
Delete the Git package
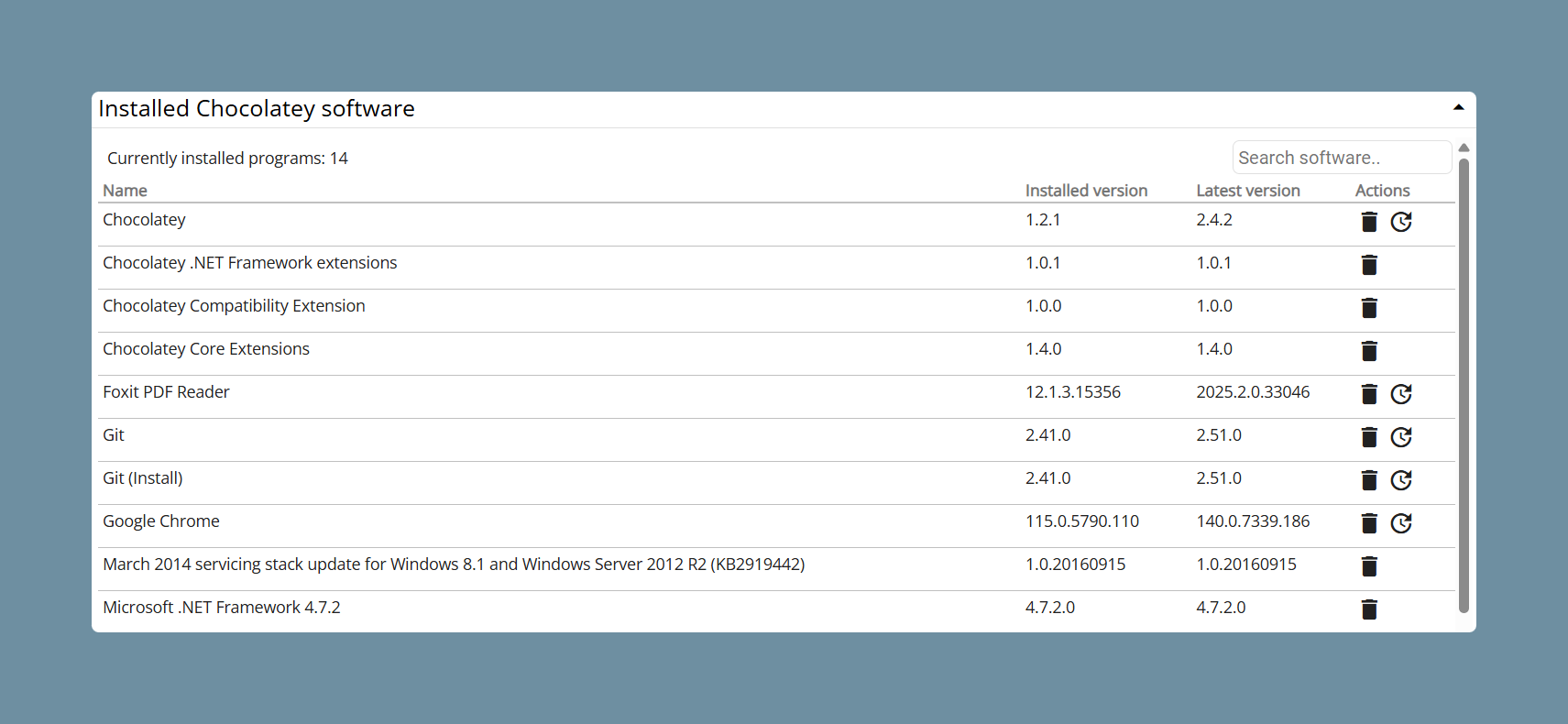(1369, 437)
